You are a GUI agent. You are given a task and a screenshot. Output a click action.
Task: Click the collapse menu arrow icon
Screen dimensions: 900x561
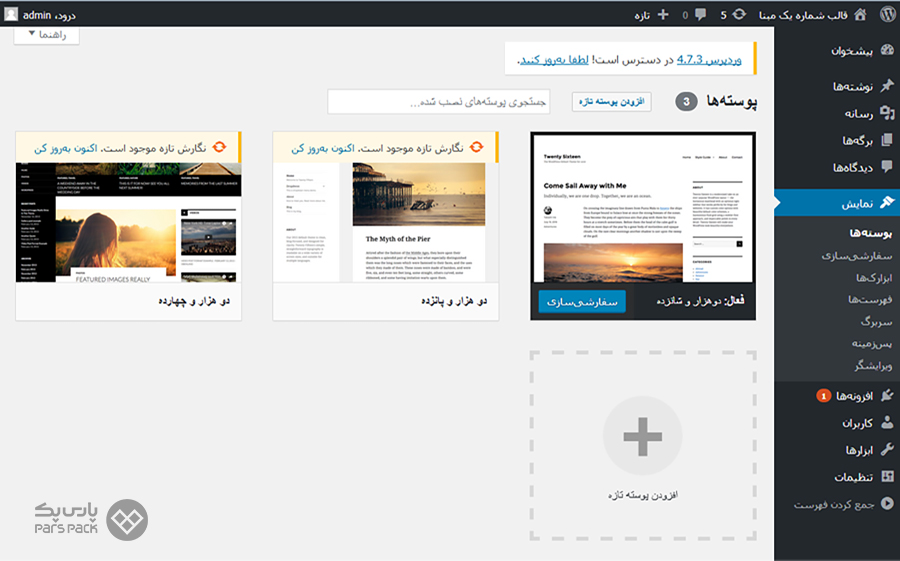887,504
